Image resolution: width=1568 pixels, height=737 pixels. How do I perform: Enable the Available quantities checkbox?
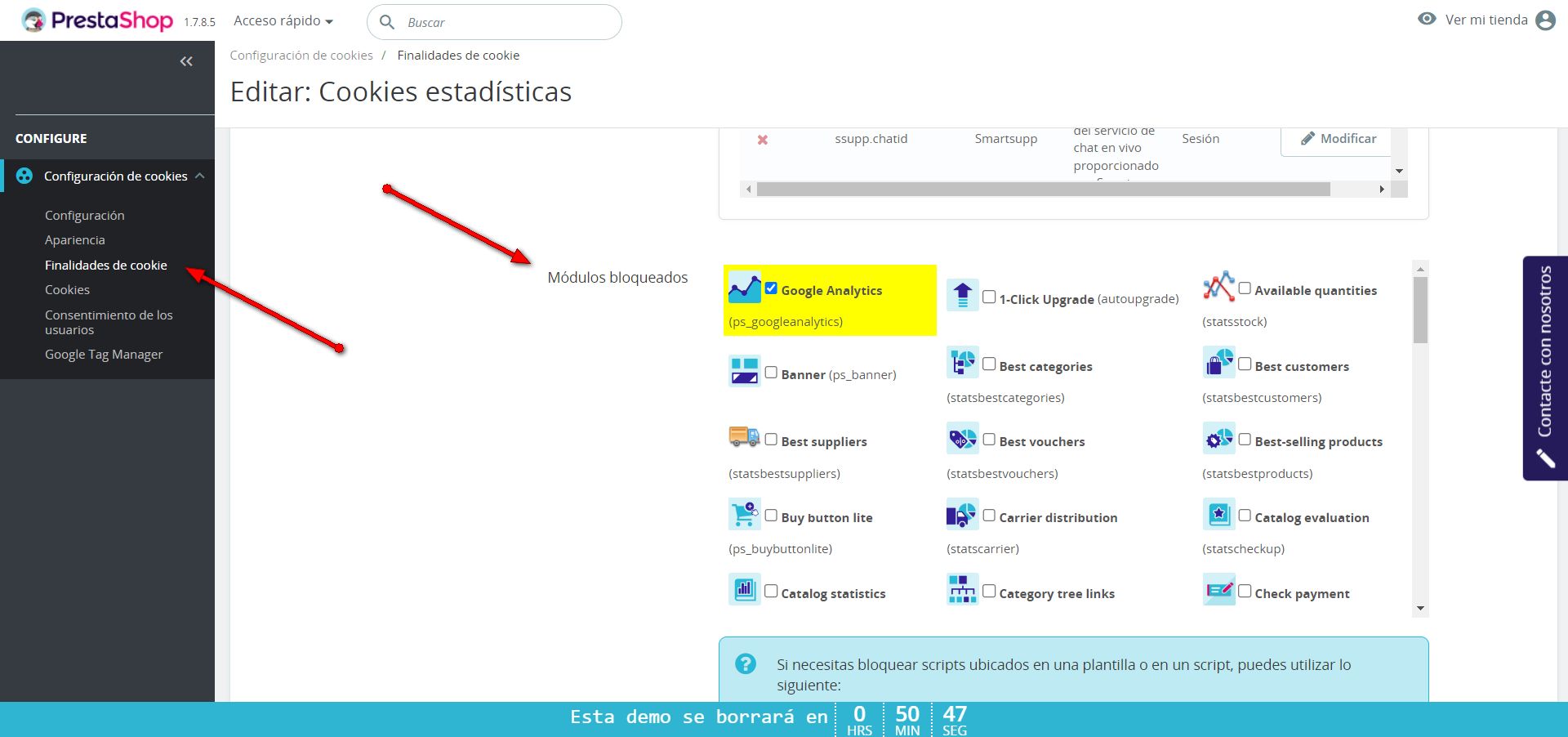(1245, 288)
